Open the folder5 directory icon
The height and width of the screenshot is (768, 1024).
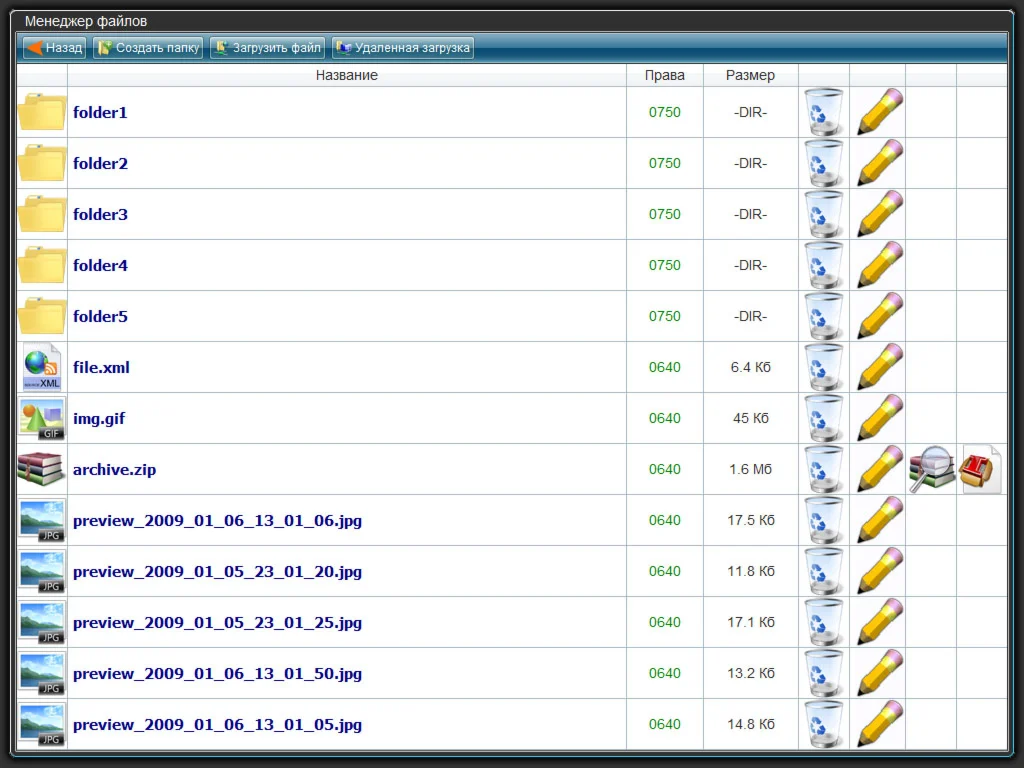(42, 316)
